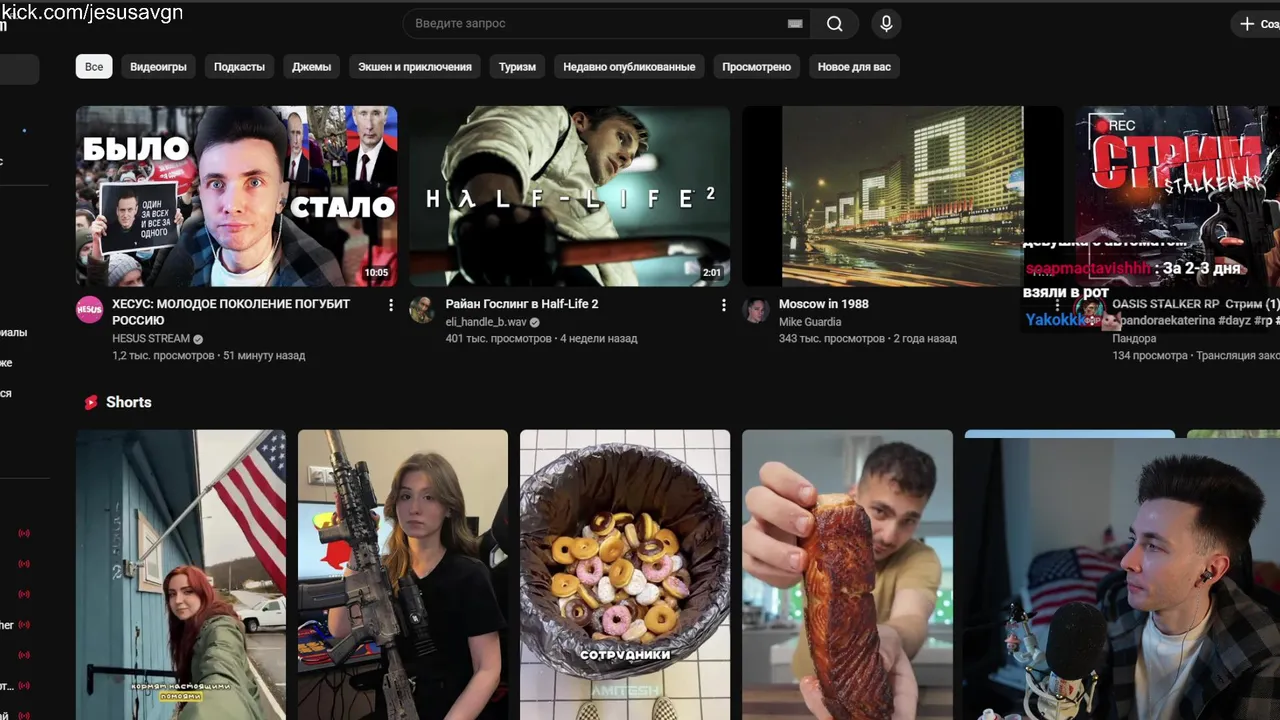This screenshot has height=720, width=1280.
Task: Open donuts Short labeled 'сотрудники'
Action: pyautogui.click(x=625, y=575)
